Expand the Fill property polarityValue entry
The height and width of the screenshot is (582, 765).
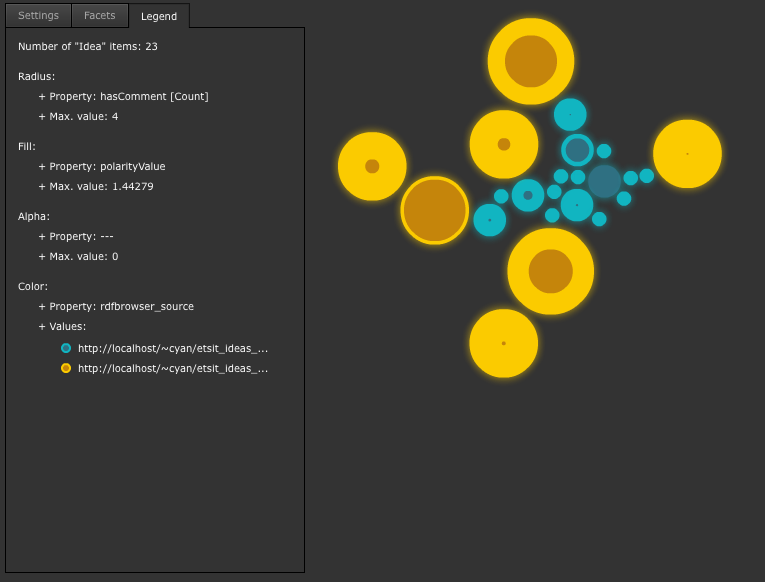tap(101, 166)
